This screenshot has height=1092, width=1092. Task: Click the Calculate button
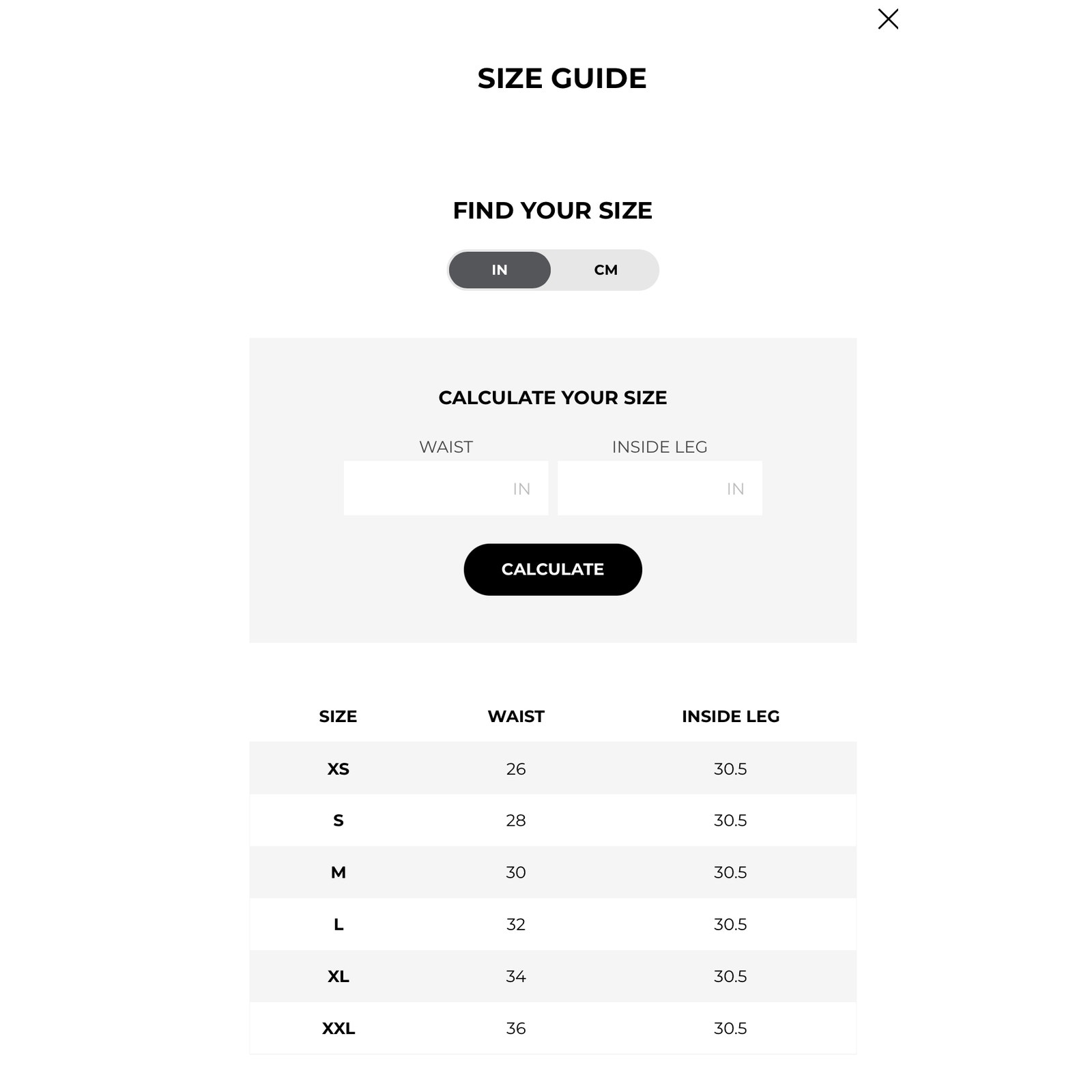pyautogui.click(x=553, y=569)
